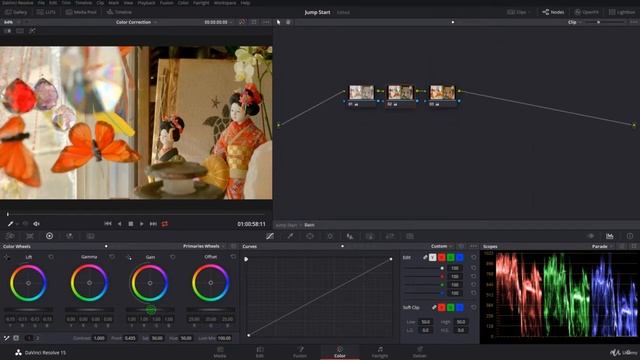Open the Primaries Wheels mode dropdown
640x360 pixels.
pos(204,246)
